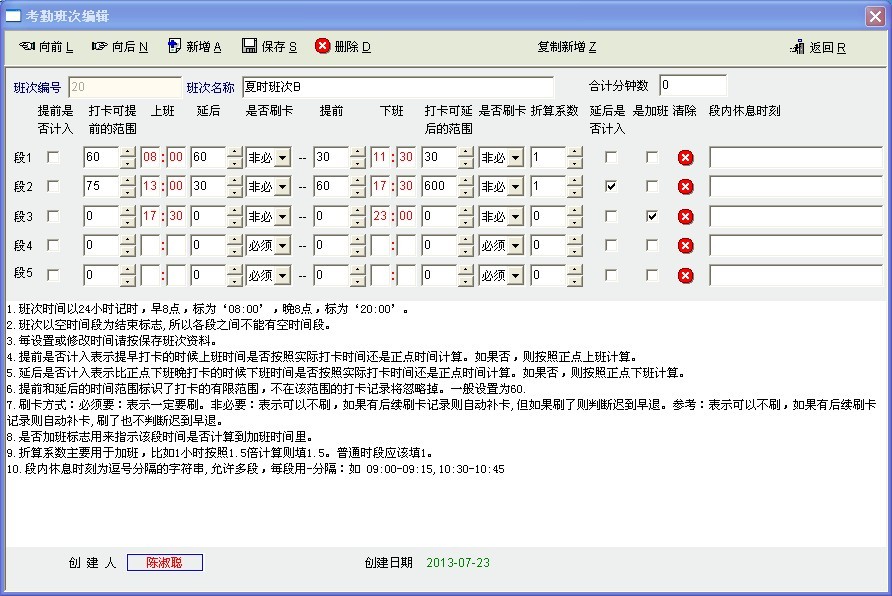The height and width of the screenshot is (596, 892).
Task: Click the 保存 floppy disk icon
Action: coord(249,46)
